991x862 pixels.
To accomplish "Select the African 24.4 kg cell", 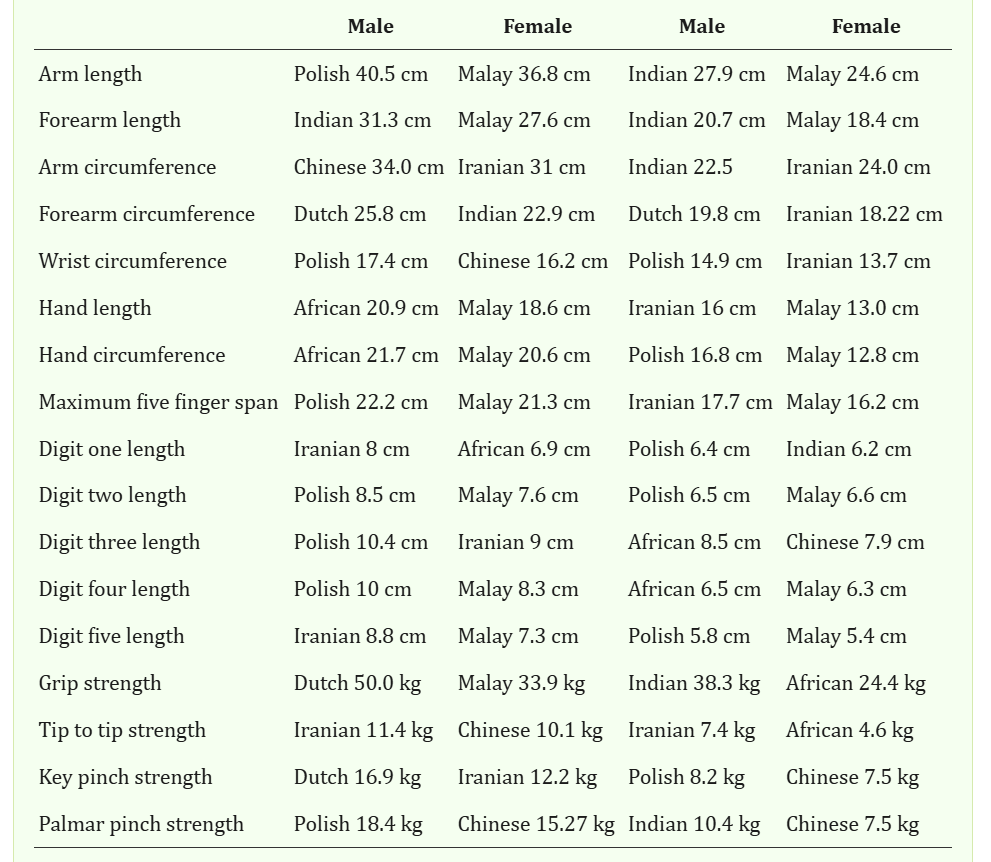I will (x=855, y=683).
